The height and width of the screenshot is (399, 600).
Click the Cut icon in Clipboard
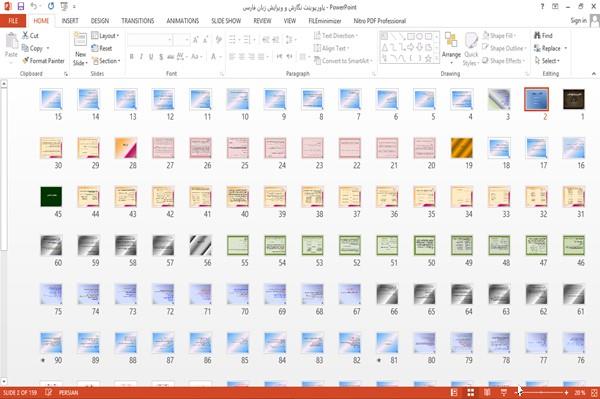click(25, 35)
